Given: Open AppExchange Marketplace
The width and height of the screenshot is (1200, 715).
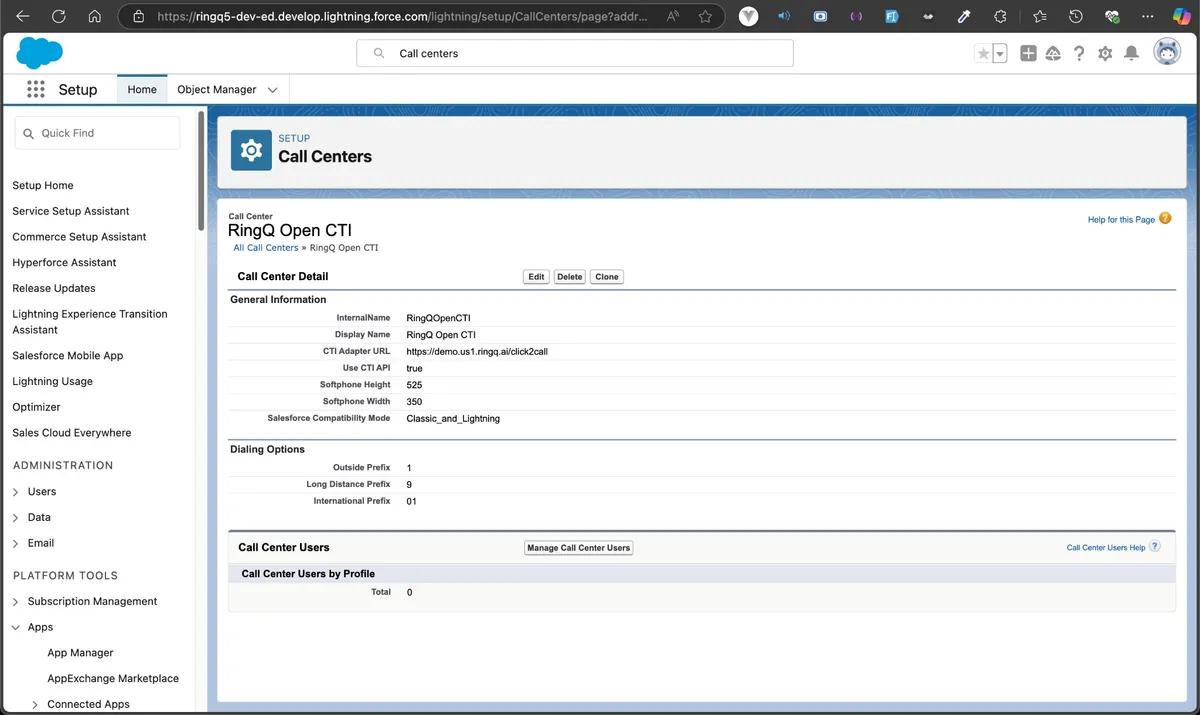Looking at the screenshot, I should [113, 679].
